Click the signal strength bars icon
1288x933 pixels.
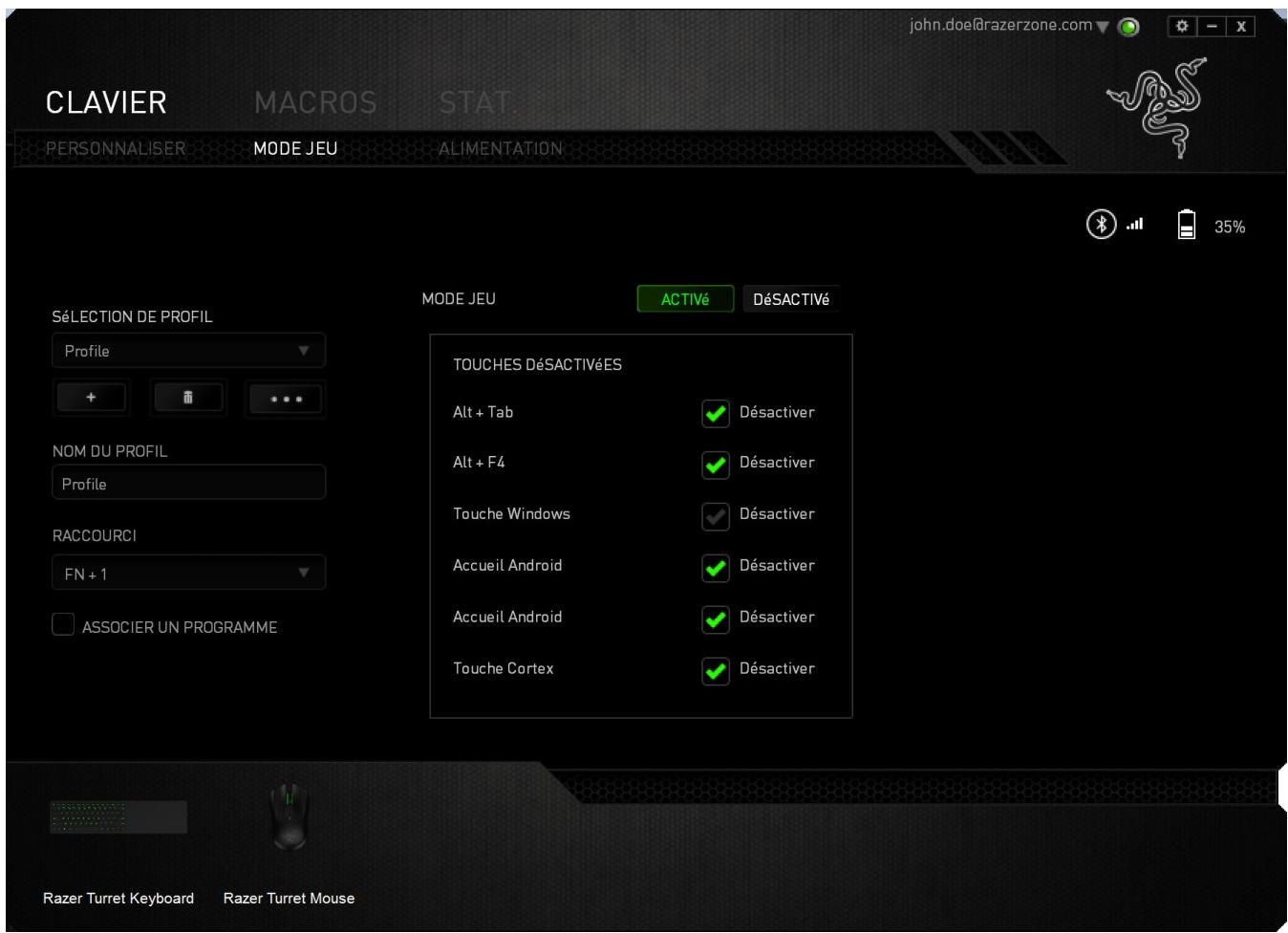pos(1135,225)
